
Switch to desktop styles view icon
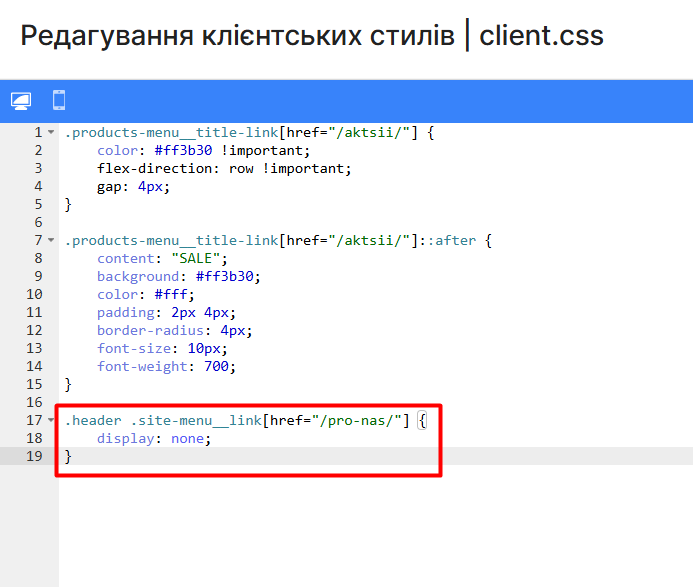(x=21, y=101)
